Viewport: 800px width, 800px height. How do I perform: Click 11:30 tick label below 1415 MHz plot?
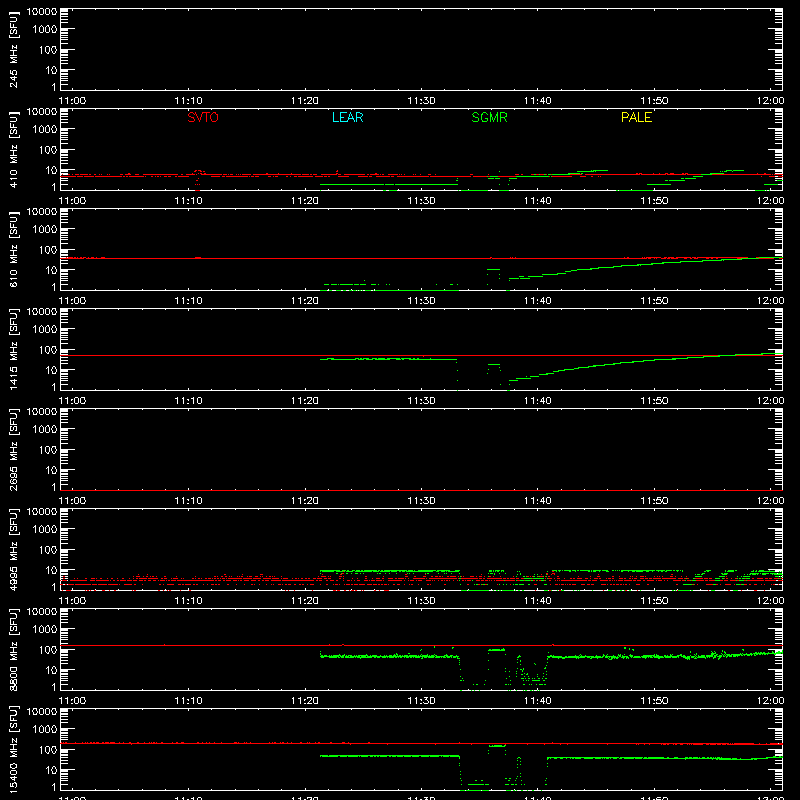click(421, 401)
